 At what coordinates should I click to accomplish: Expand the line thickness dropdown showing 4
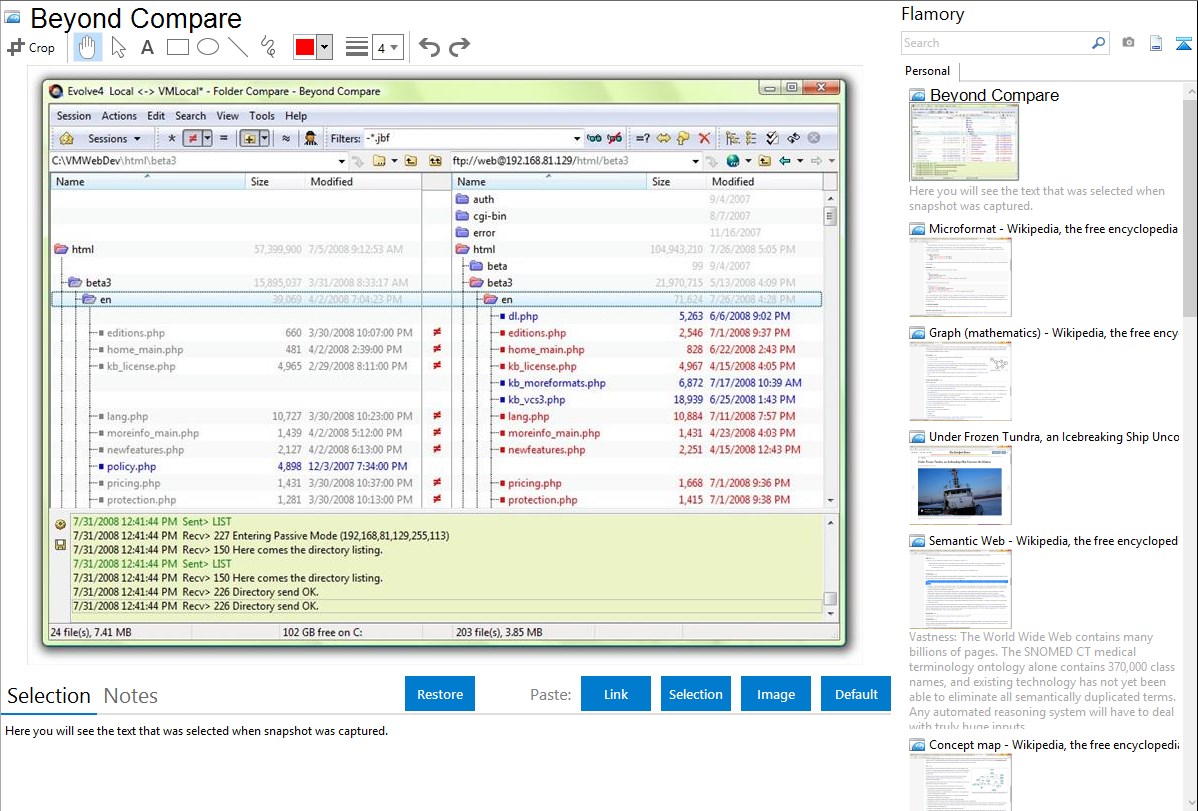pyautogui.click(x=388, y=47)
